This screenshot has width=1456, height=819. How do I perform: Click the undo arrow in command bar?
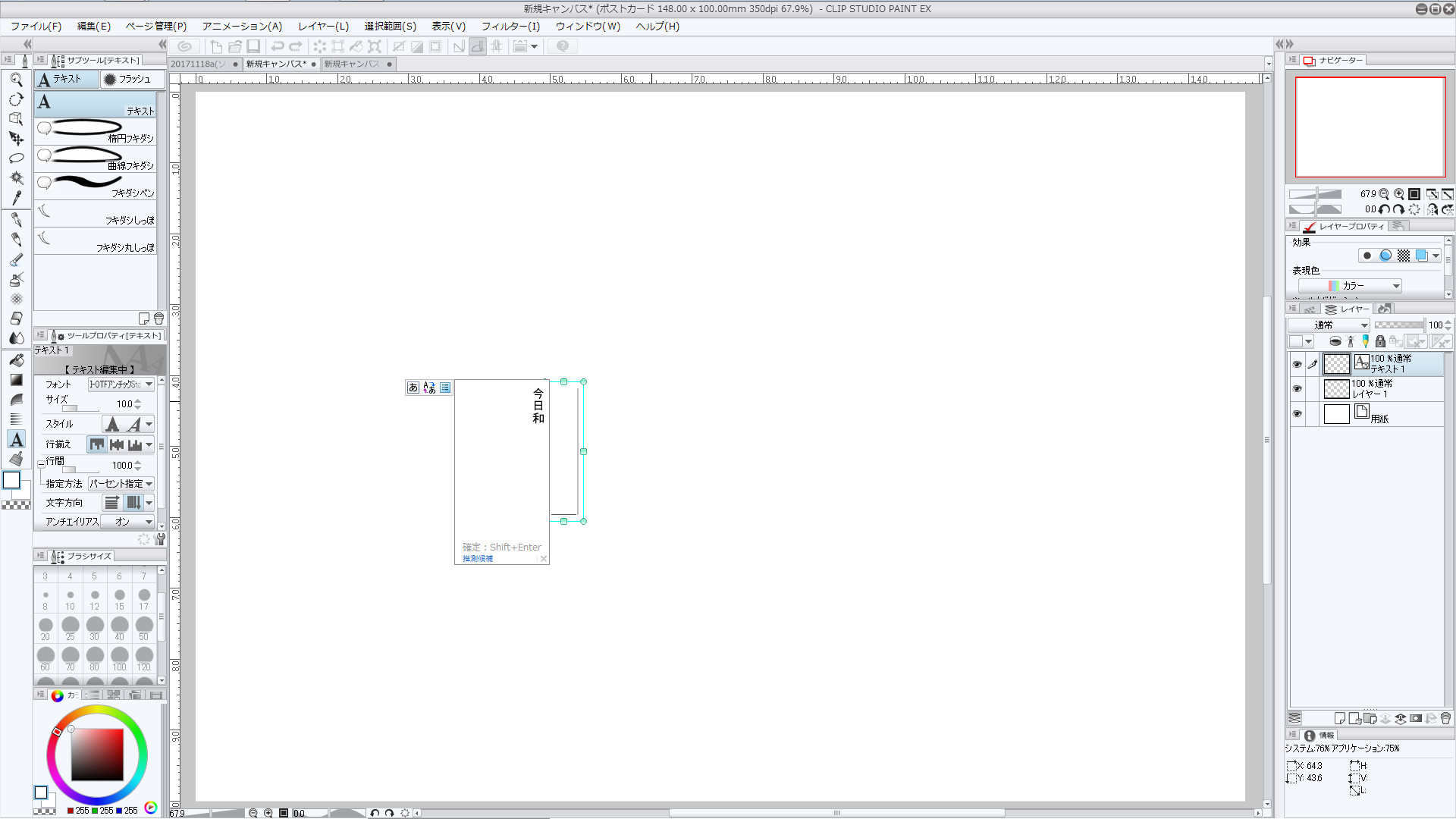278,46
